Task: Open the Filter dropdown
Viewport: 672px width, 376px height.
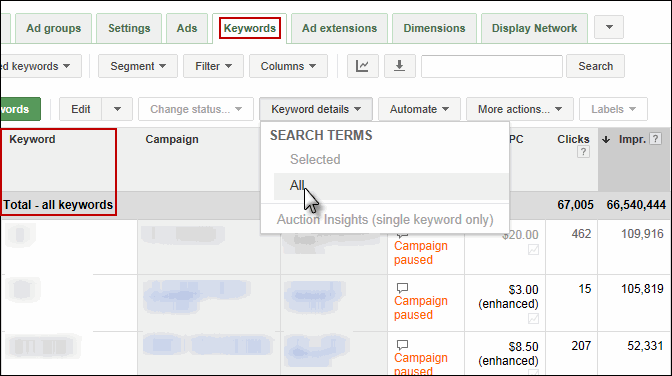Action: click(213, 66)
